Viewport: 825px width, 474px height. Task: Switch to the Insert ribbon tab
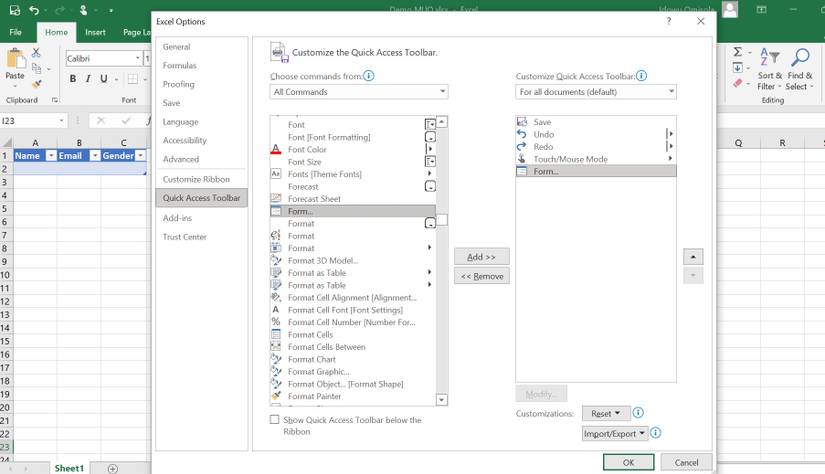(95, 32)
